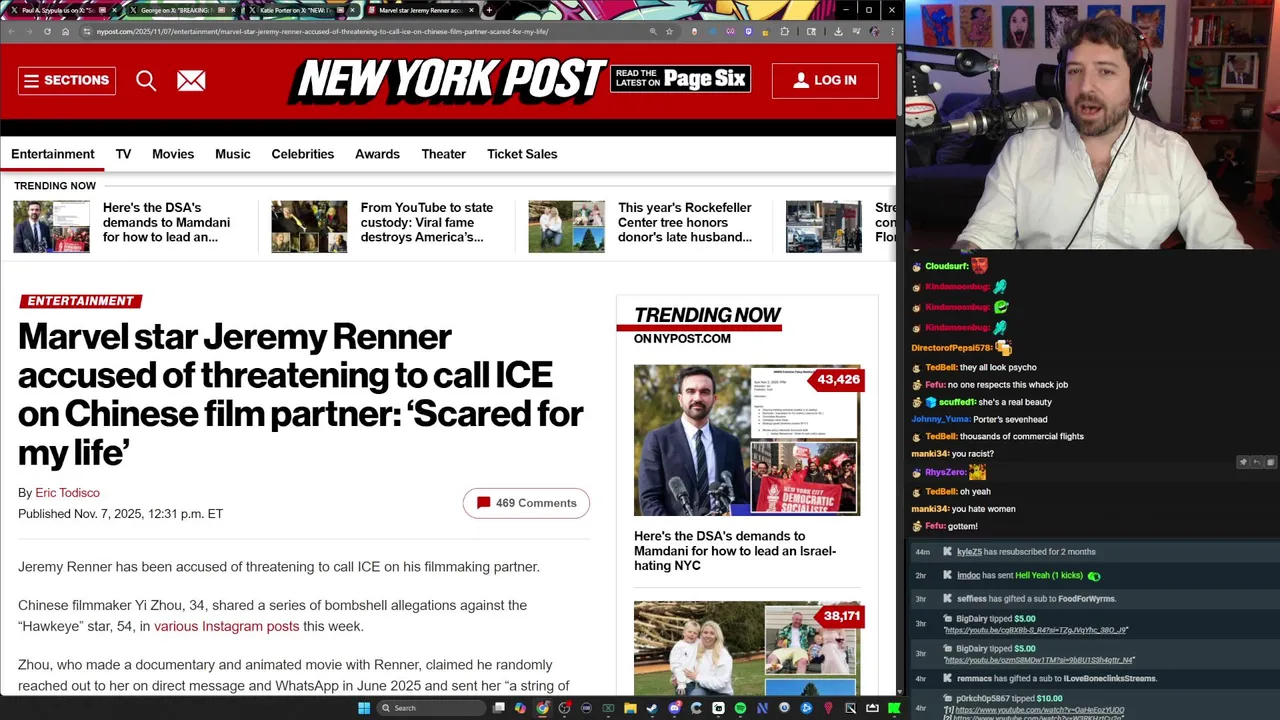The image size is (1280, 720).
Task: Click imdoc in Hell Yeah kicks row
Action: [968, 576]
